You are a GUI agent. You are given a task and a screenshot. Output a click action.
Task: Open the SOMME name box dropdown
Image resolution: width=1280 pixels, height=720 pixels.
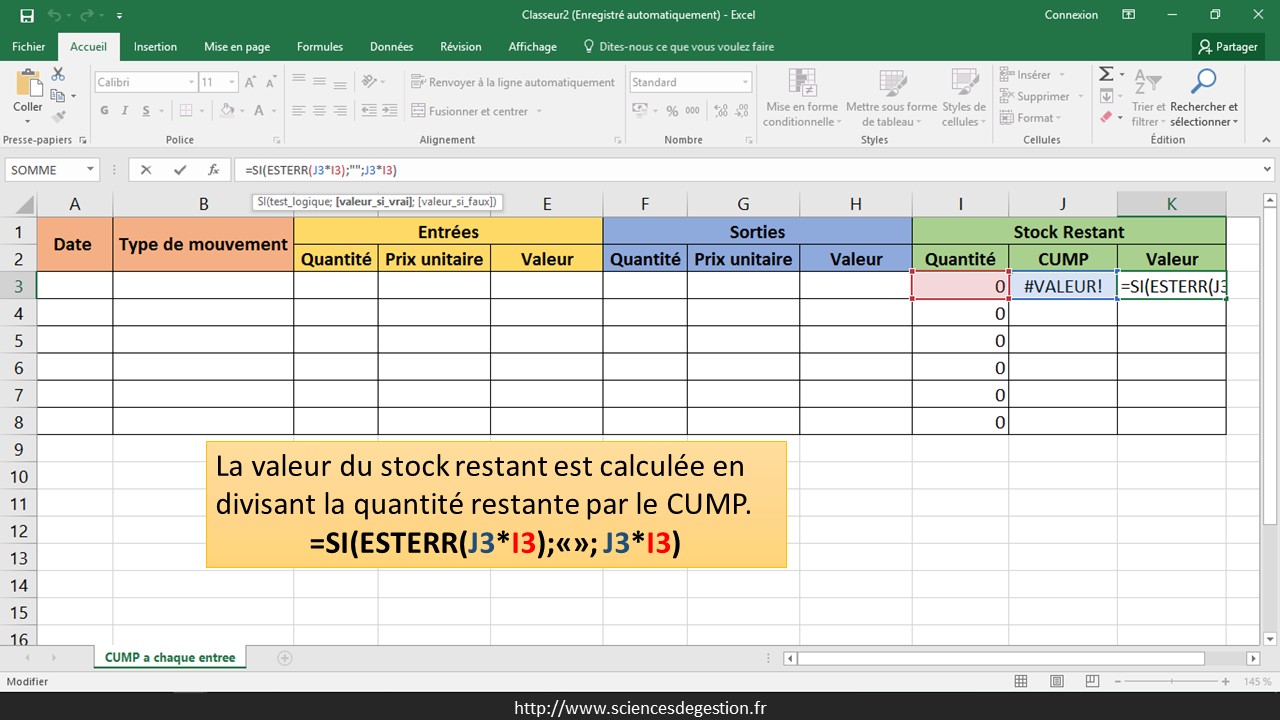tap(89, 170)
